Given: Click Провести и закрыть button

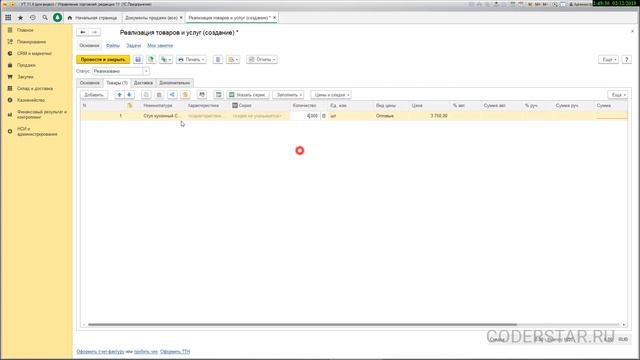Looking at the screenshot, I should tap(103, 60).
